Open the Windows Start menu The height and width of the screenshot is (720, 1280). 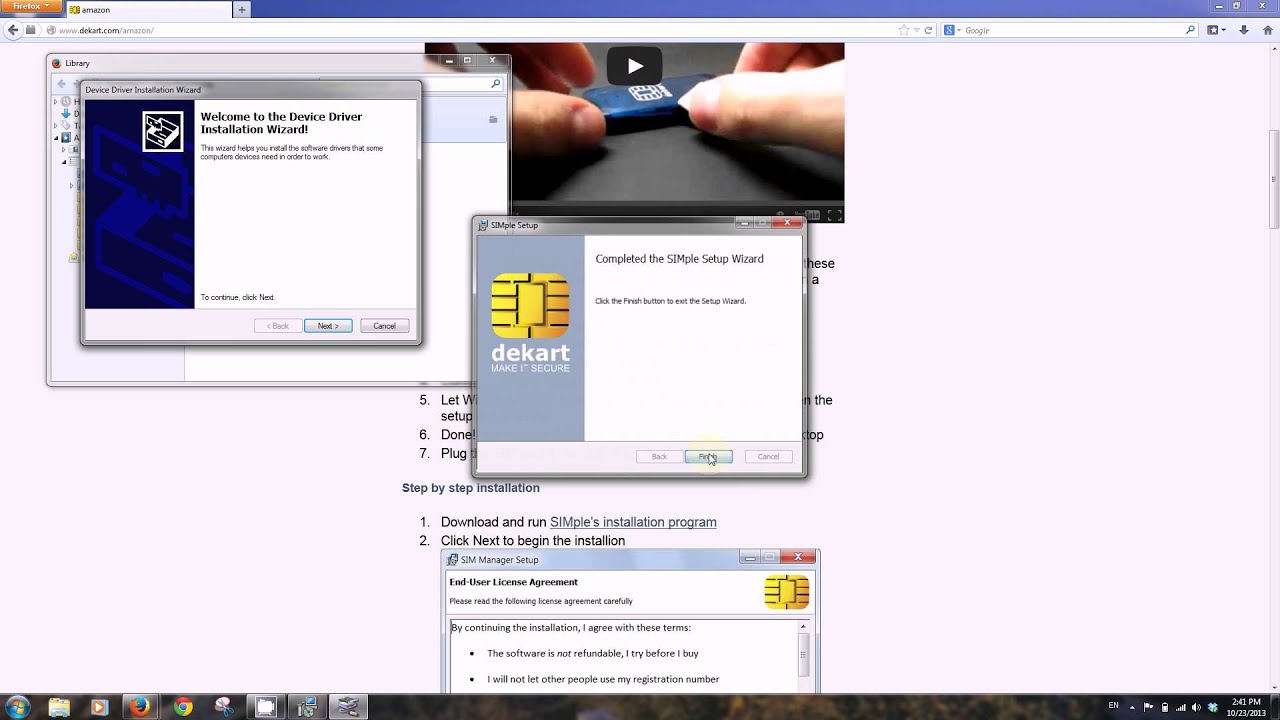pos(18,707)
